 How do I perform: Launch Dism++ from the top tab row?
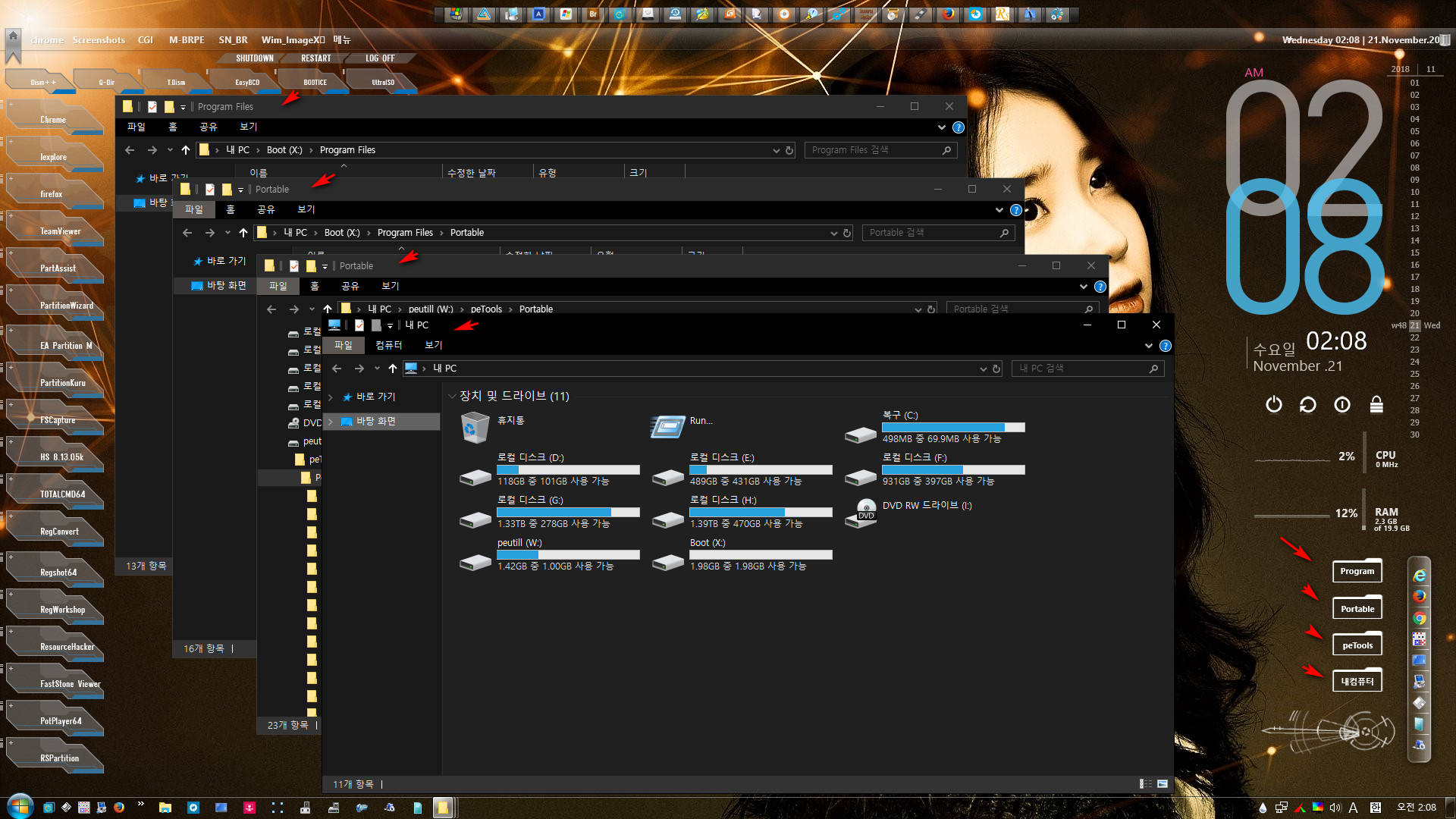click(42, 82)
